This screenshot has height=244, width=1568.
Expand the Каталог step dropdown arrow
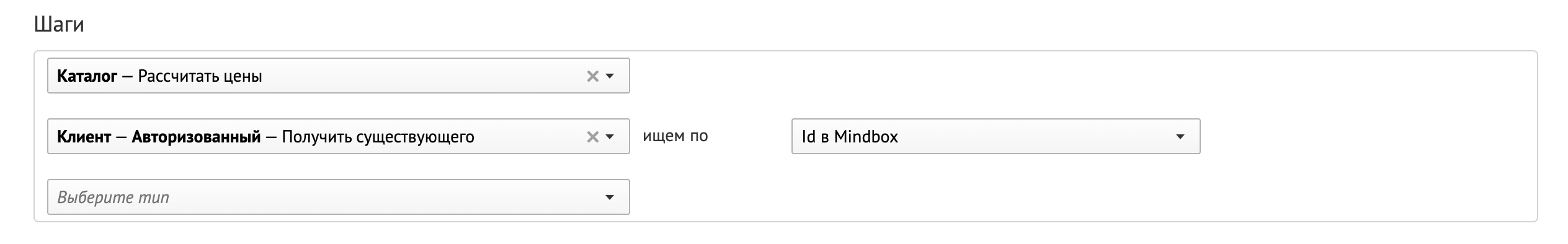[610, 76]
